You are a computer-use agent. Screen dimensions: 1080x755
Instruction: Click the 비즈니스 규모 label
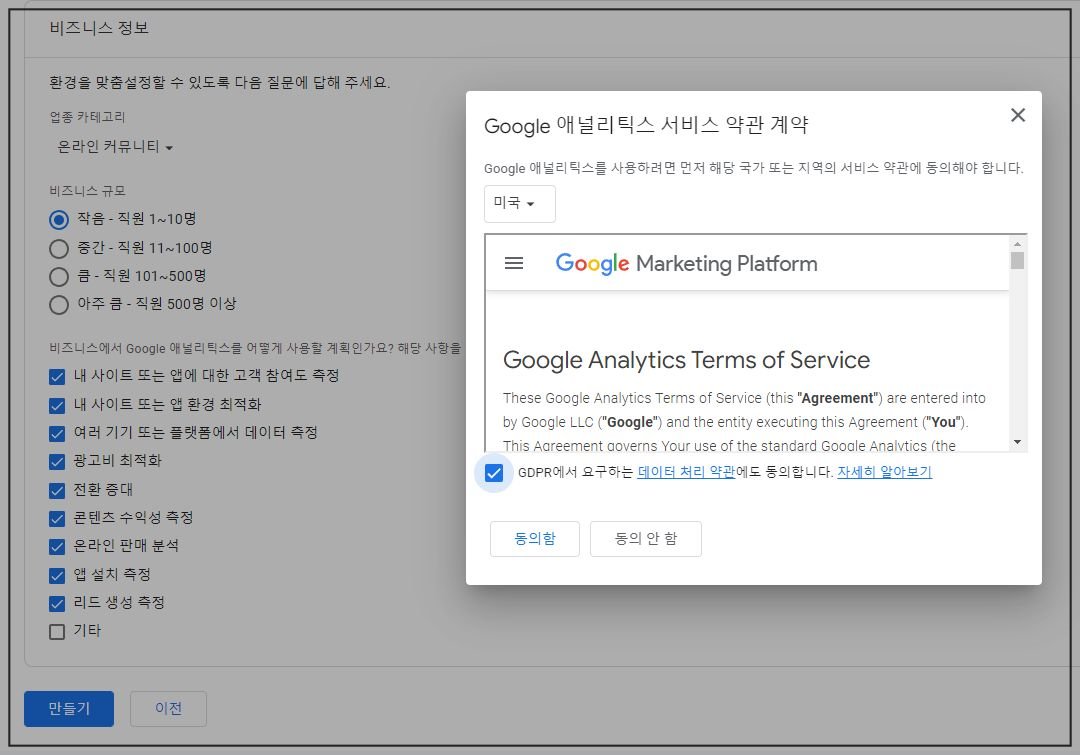click(87, 191)
